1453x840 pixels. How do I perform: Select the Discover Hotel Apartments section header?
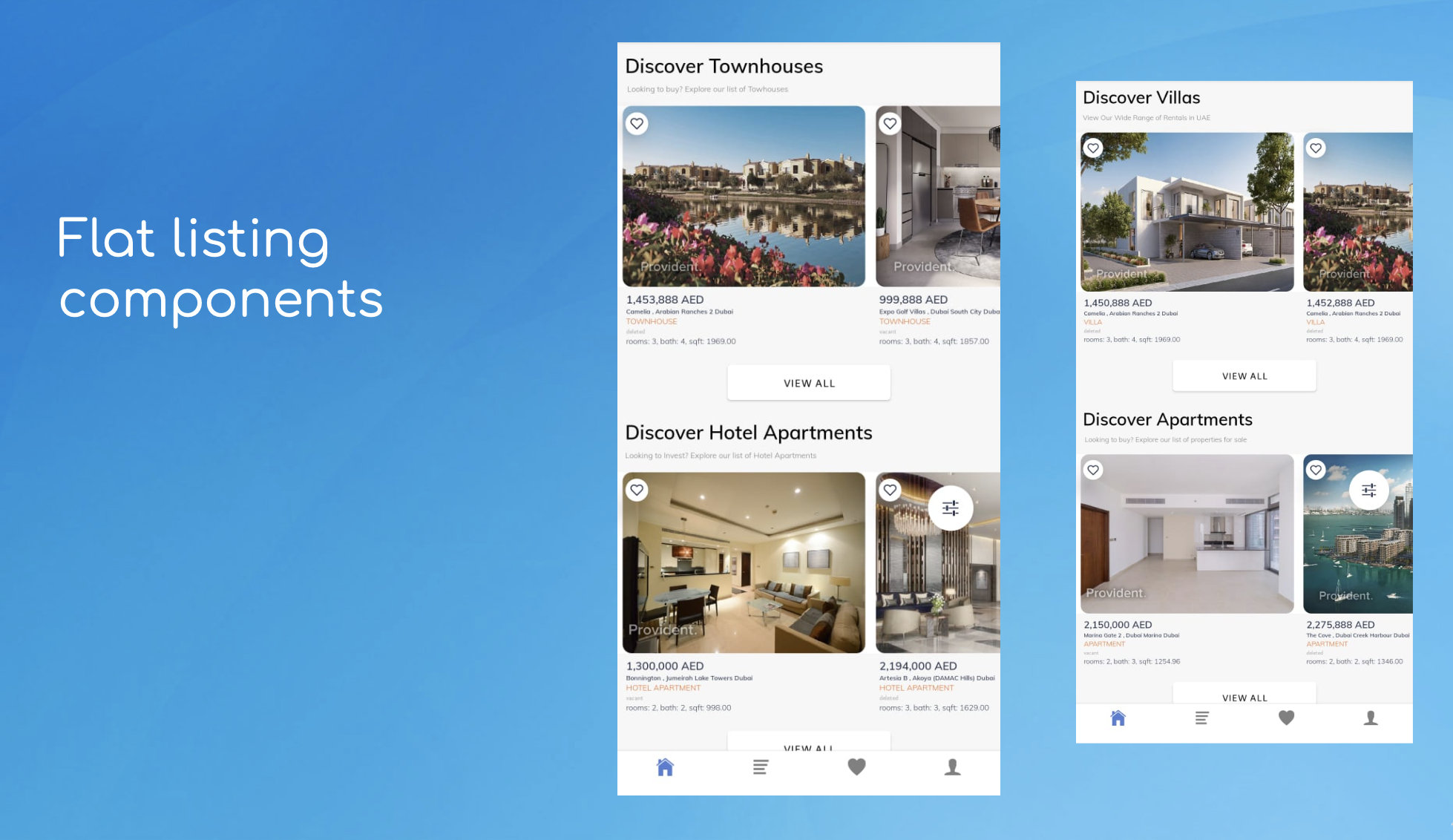pos(748,432)
